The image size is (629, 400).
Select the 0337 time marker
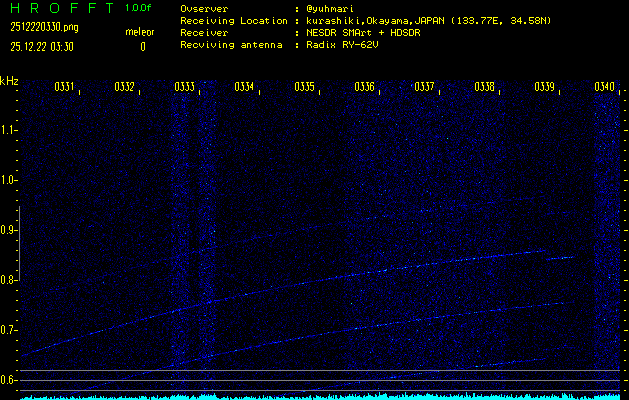(x=425, y=87)
